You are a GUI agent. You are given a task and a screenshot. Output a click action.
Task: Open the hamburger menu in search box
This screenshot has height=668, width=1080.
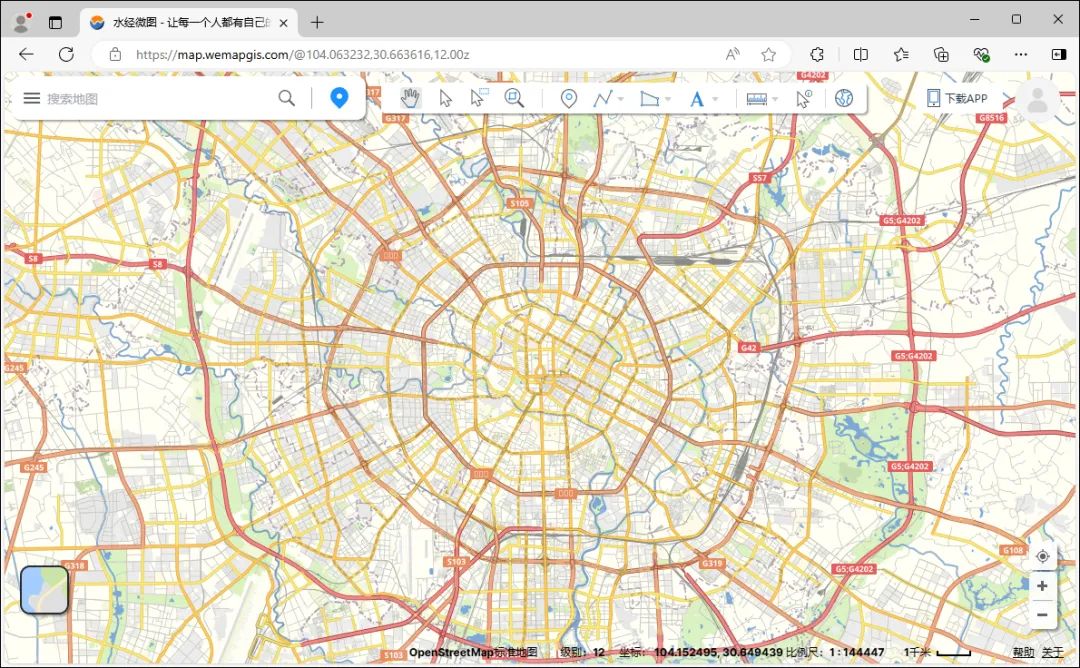pos(32,98)
